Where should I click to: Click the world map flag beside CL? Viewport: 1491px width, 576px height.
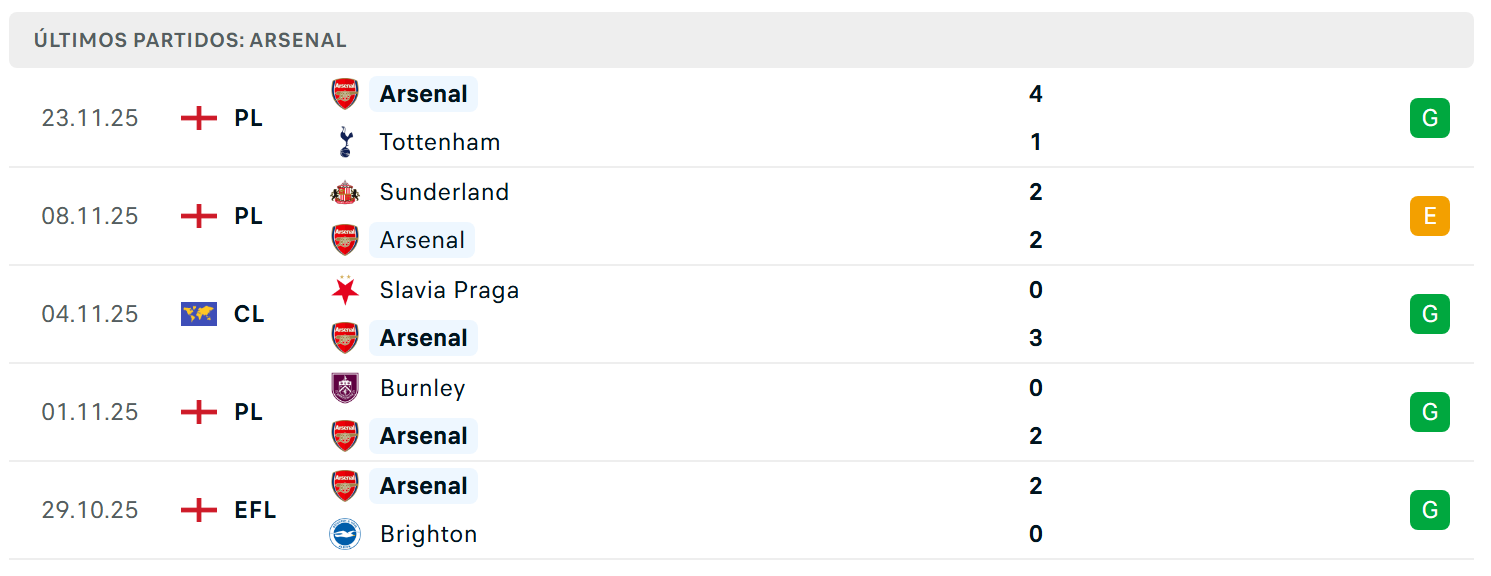click(199, 314)
